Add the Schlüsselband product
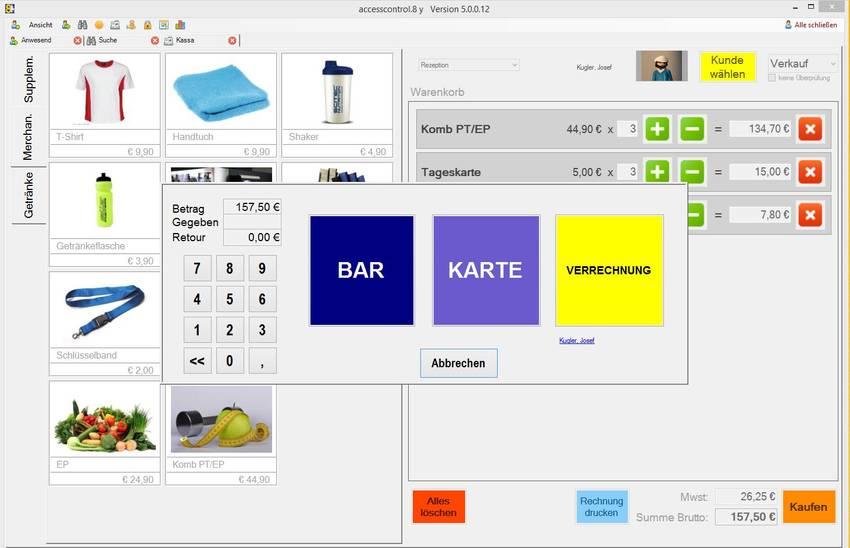The height and width of the screenshot is (548, 850). point(105,324)
